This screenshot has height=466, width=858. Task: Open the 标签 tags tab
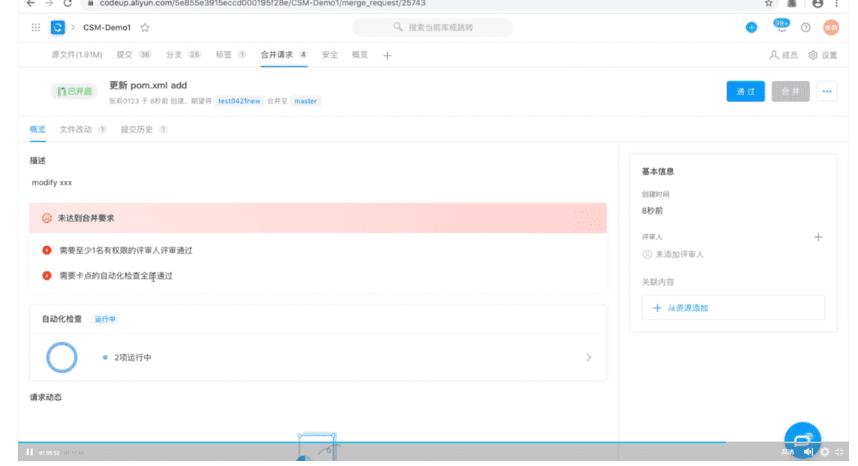(230, 55)
